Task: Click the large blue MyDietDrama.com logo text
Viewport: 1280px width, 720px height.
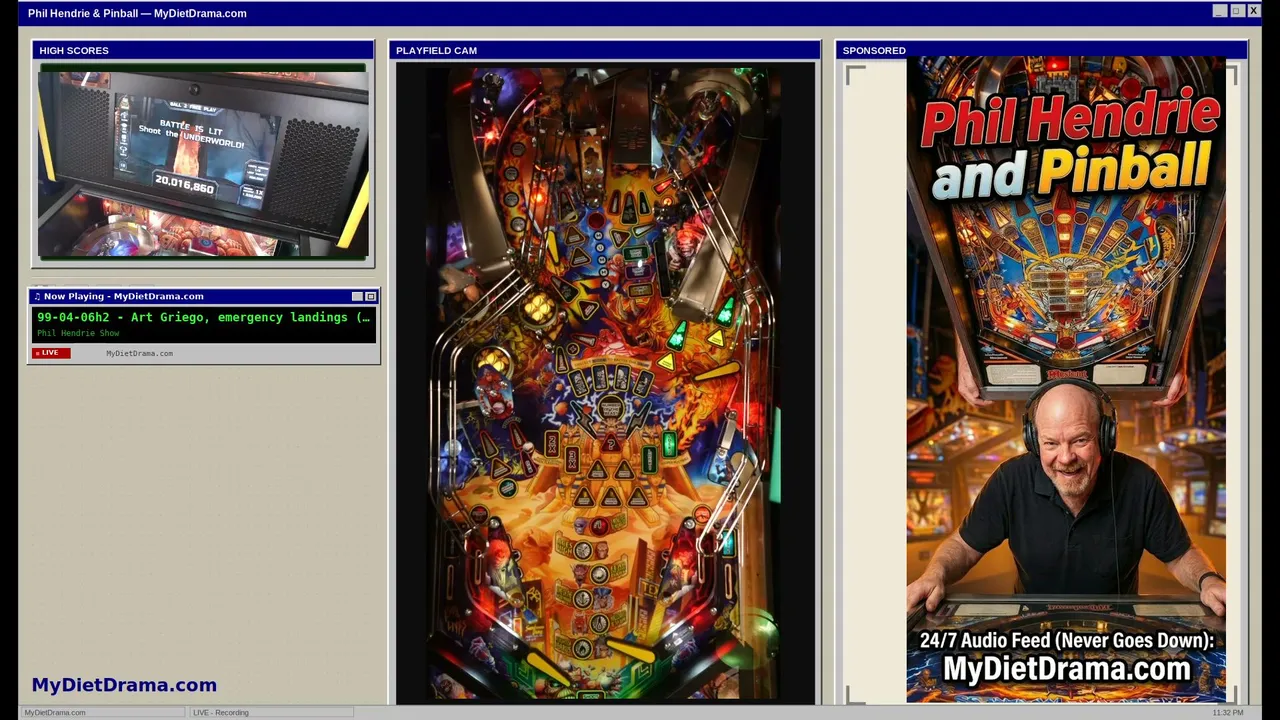Action: point(124,685)
